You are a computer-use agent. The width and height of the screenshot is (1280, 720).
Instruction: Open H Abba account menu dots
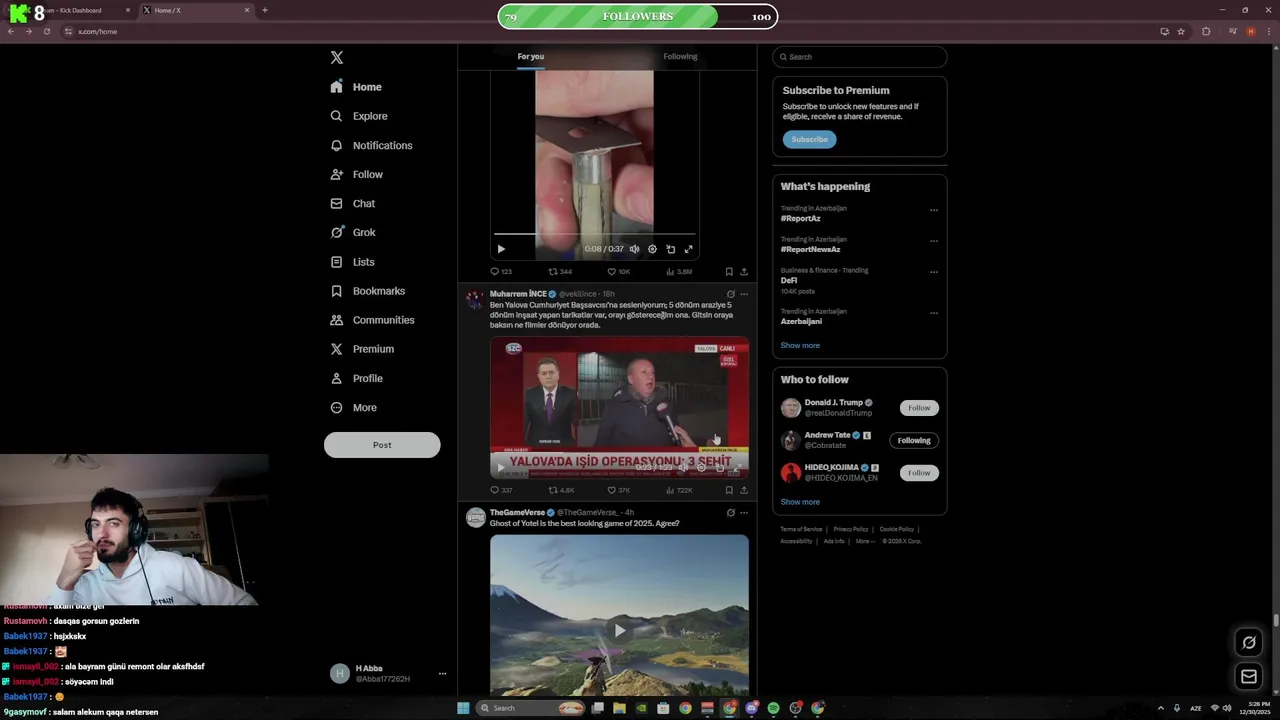click(x=442, y=674)
